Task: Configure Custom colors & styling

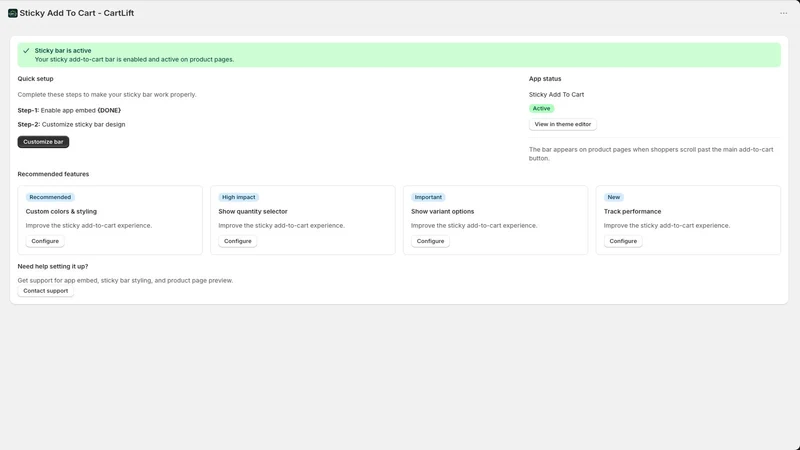Action: click(x=45, y=241)
